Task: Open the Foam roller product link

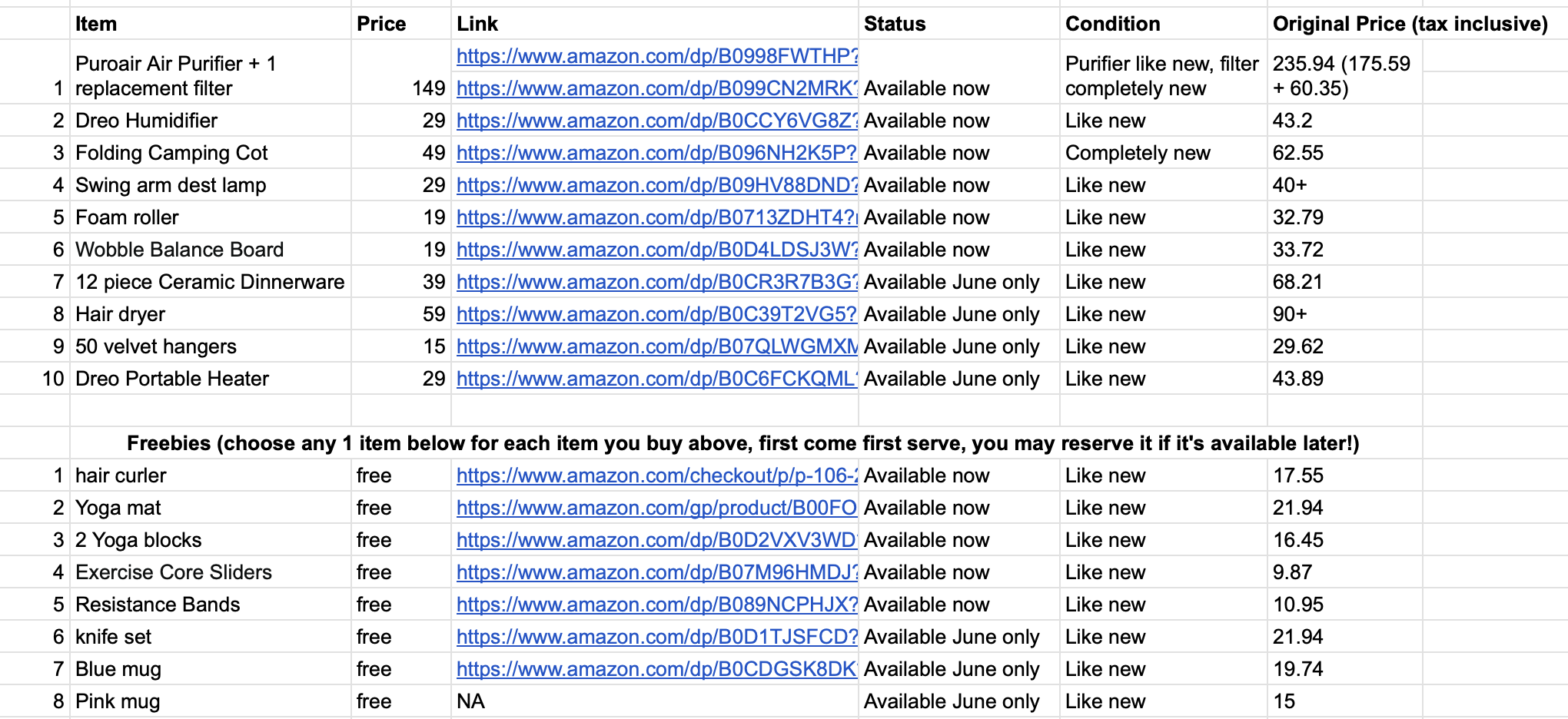Action: point(656,217)
